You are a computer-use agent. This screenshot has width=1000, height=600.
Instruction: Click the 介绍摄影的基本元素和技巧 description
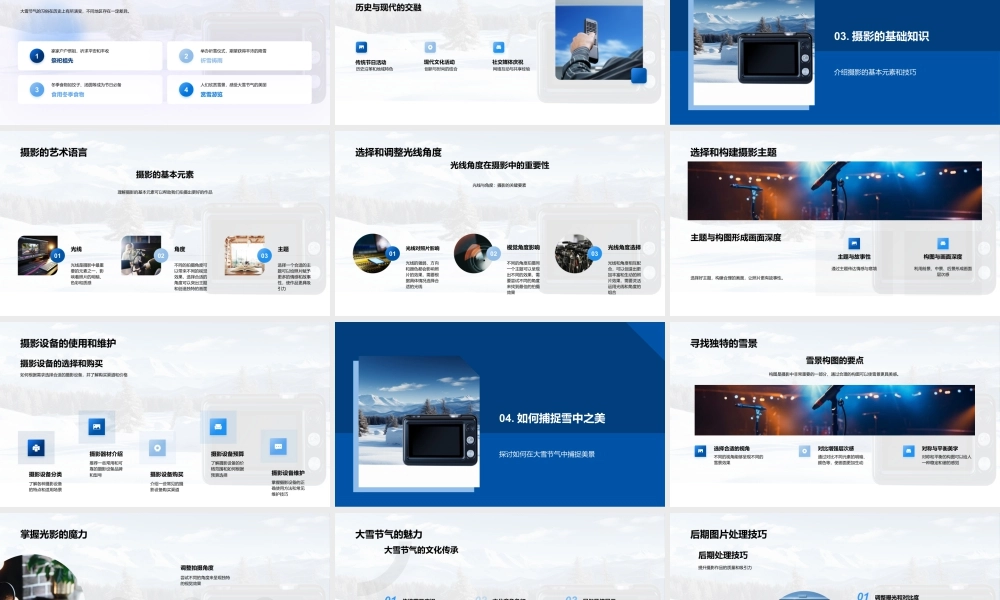[875, 72]
